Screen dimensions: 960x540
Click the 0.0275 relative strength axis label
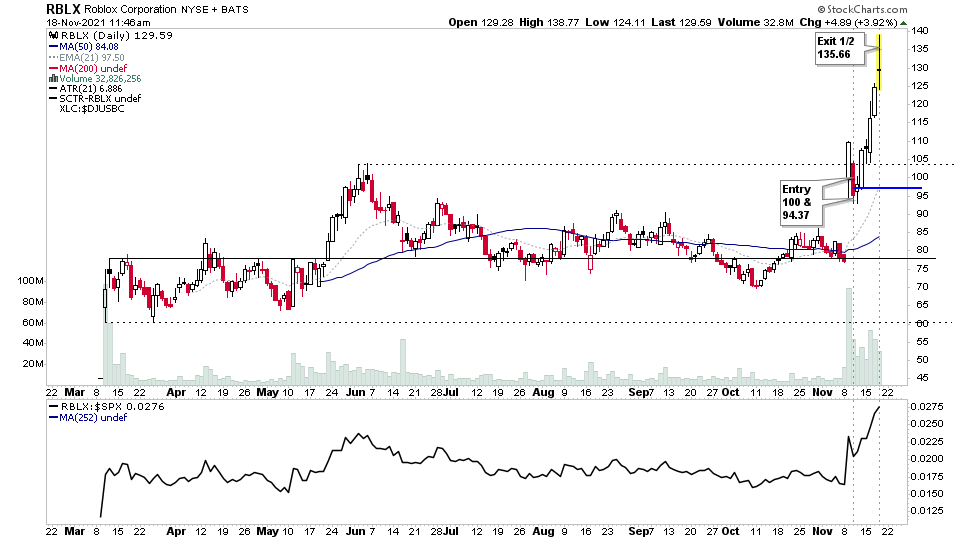tap(926, 407)
